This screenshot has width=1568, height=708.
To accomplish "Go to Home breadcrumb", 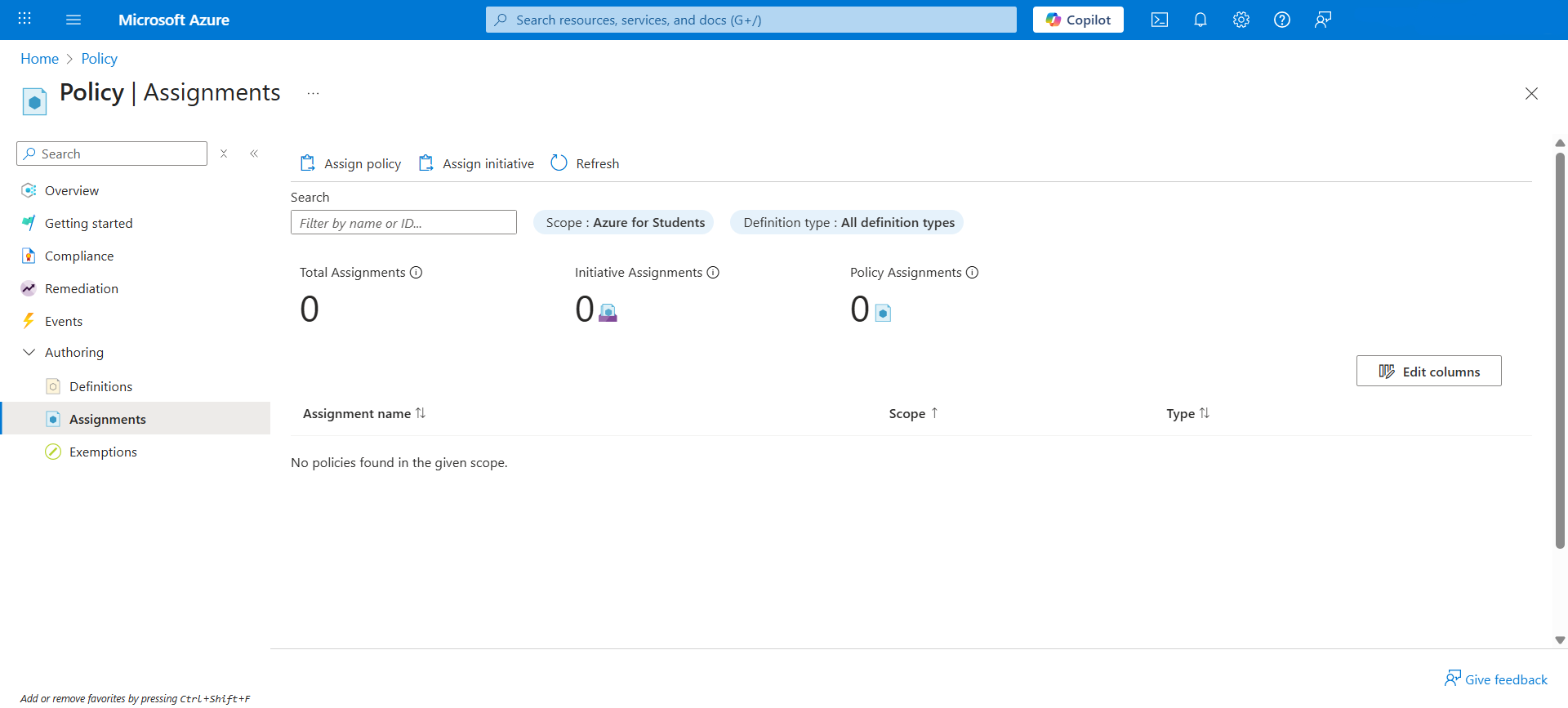I will point(39,59).
